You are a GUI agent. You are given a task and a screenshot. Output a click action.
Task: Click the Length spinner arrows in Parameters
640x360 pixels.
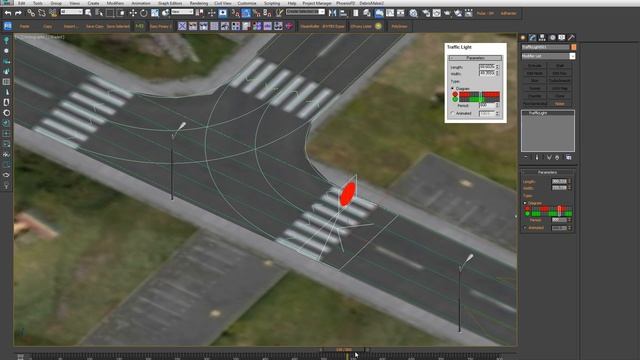570,181
